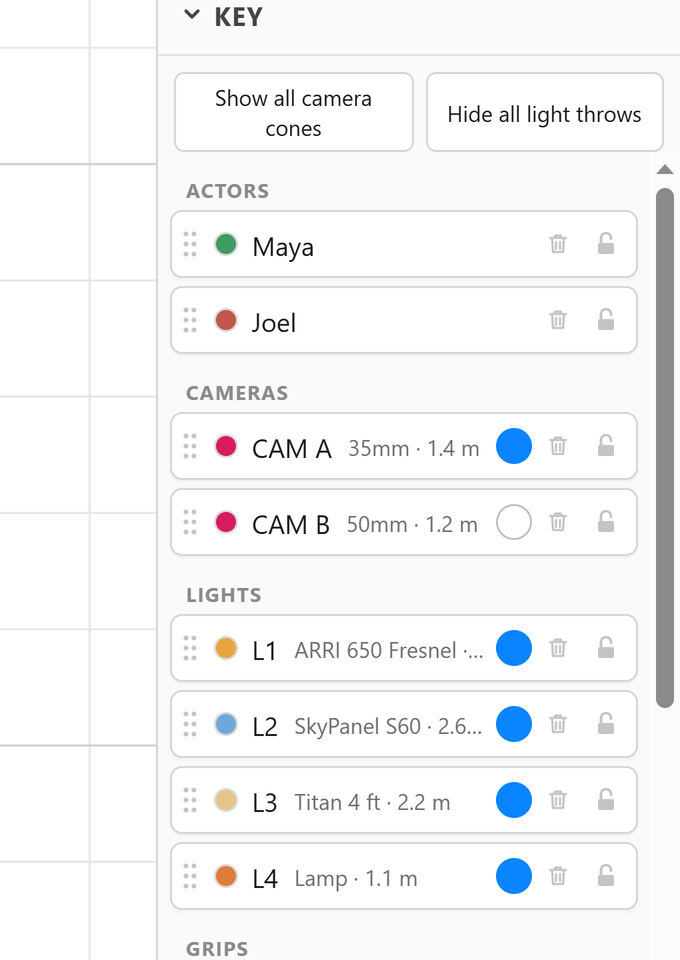The height and width of the screenshot is (960, 680).
Task: Delete Maya with the trash icon
Action: point(558,244)
